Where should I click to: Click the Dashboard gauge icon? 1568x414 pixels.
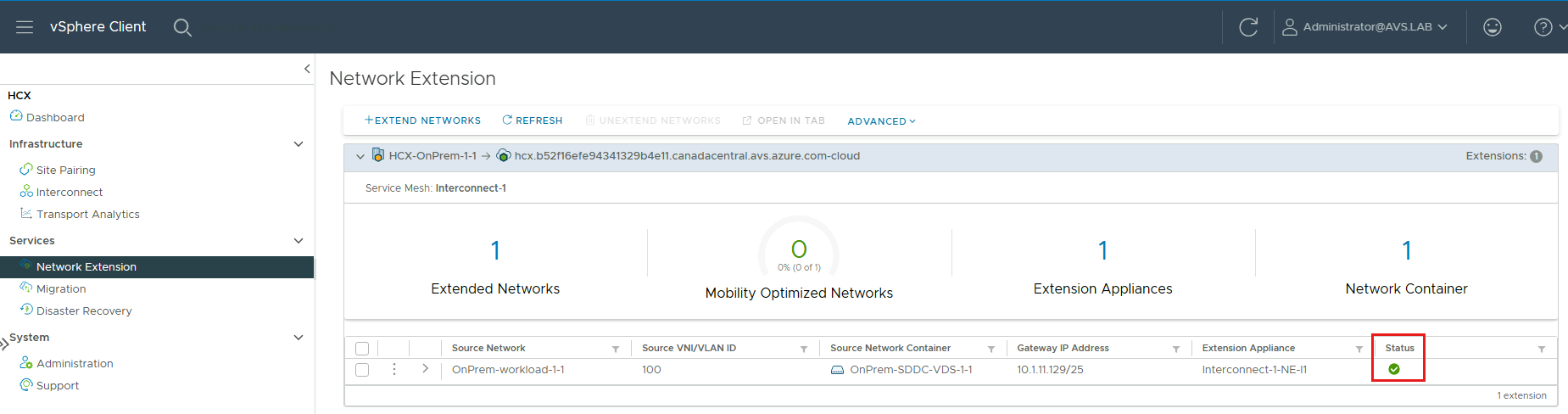click(16, 116)
